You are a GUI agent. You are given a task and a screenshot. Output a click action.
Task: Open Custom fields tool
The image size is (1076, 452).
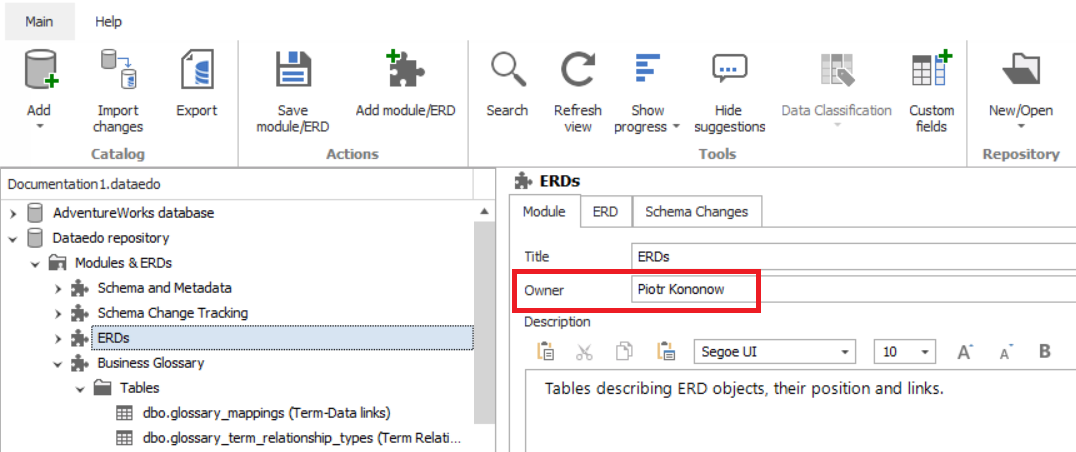(931, 72)
